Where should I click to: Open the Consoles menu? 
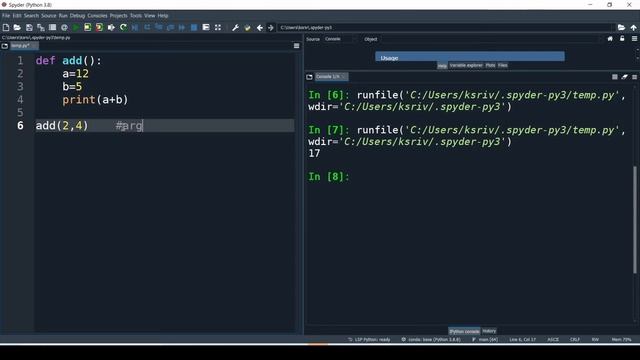97,16
